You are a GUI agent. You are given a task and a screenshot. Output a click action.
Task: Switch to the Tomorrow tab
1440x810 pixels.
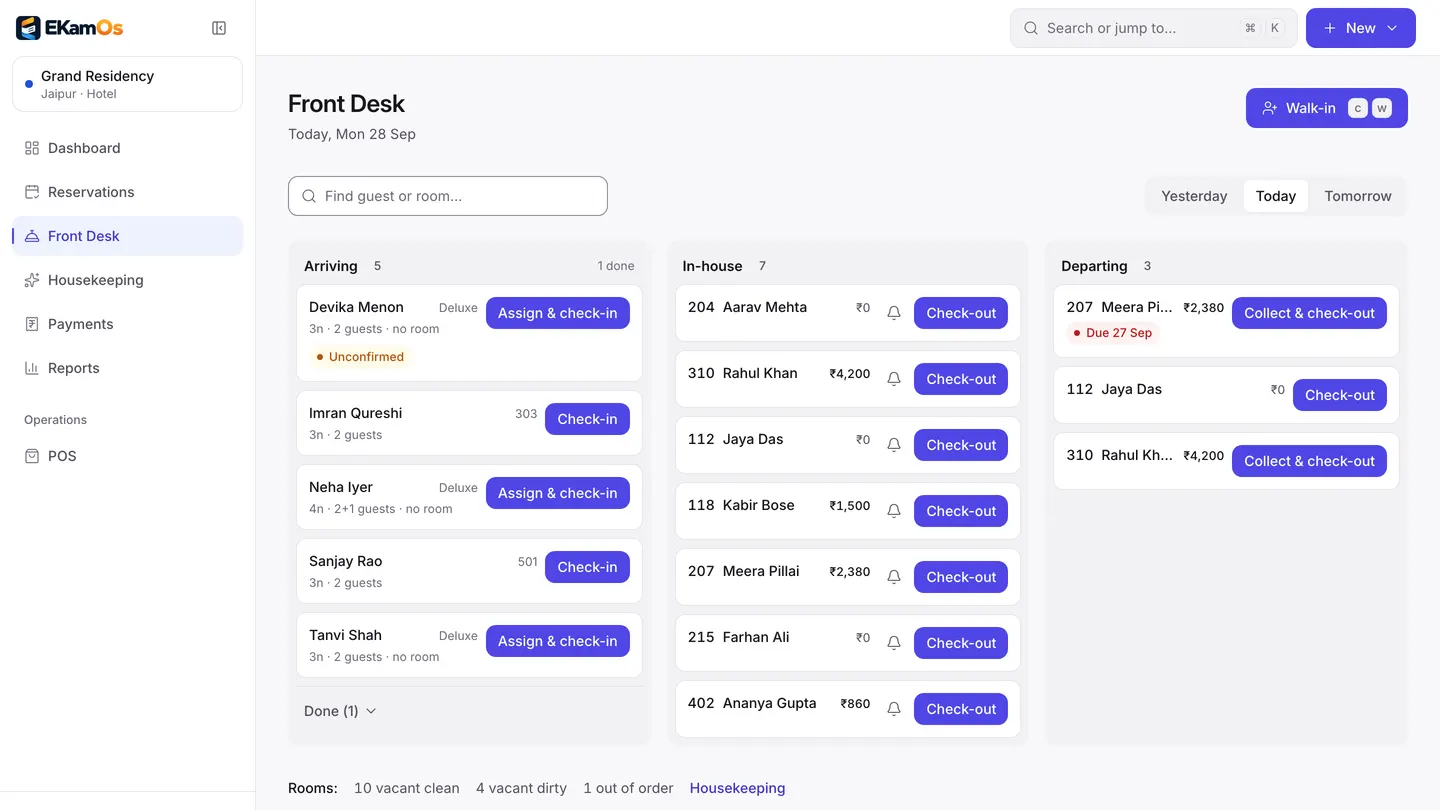pyautogui.click(x=1358, y=196)
